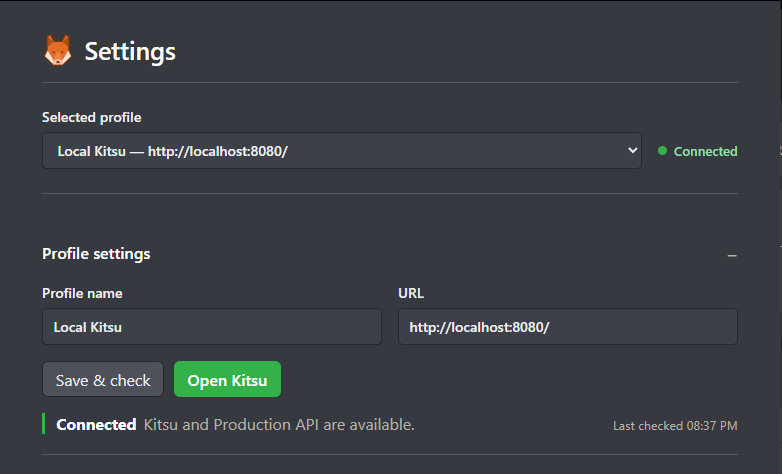Image resolution: width=782 pixels, height=474 pixels.
Task: Click the Kitsu fox logo icon
Action: pos(58,50)
